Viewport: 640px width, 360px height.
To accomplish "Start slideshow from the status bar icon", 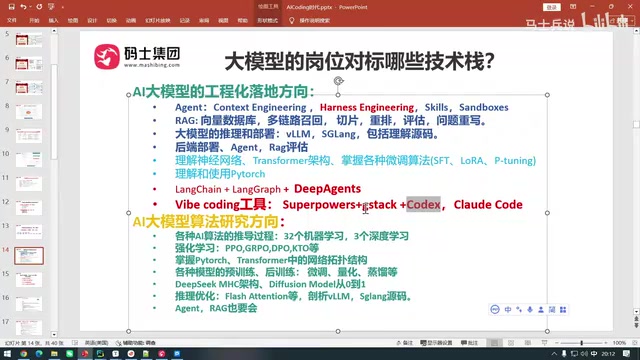I will [544, 343].
